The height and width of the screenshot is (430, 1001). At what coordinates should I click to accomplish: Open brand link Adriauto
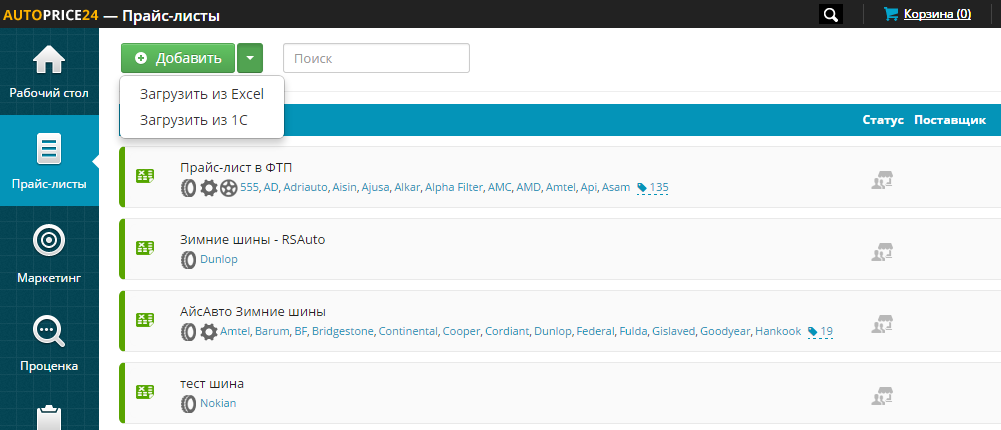tap(306, 188)
